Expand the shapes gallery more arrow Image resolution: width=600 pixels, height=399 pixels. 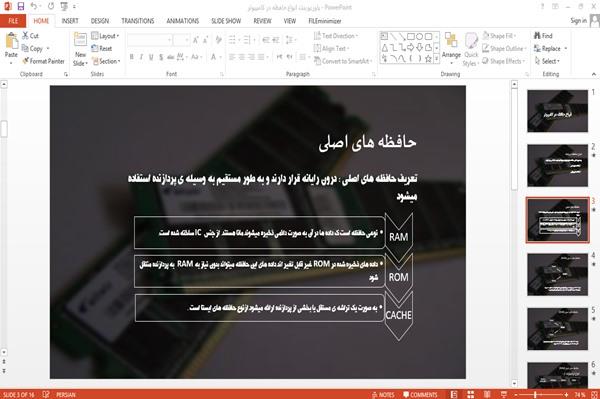coord(436,58)
